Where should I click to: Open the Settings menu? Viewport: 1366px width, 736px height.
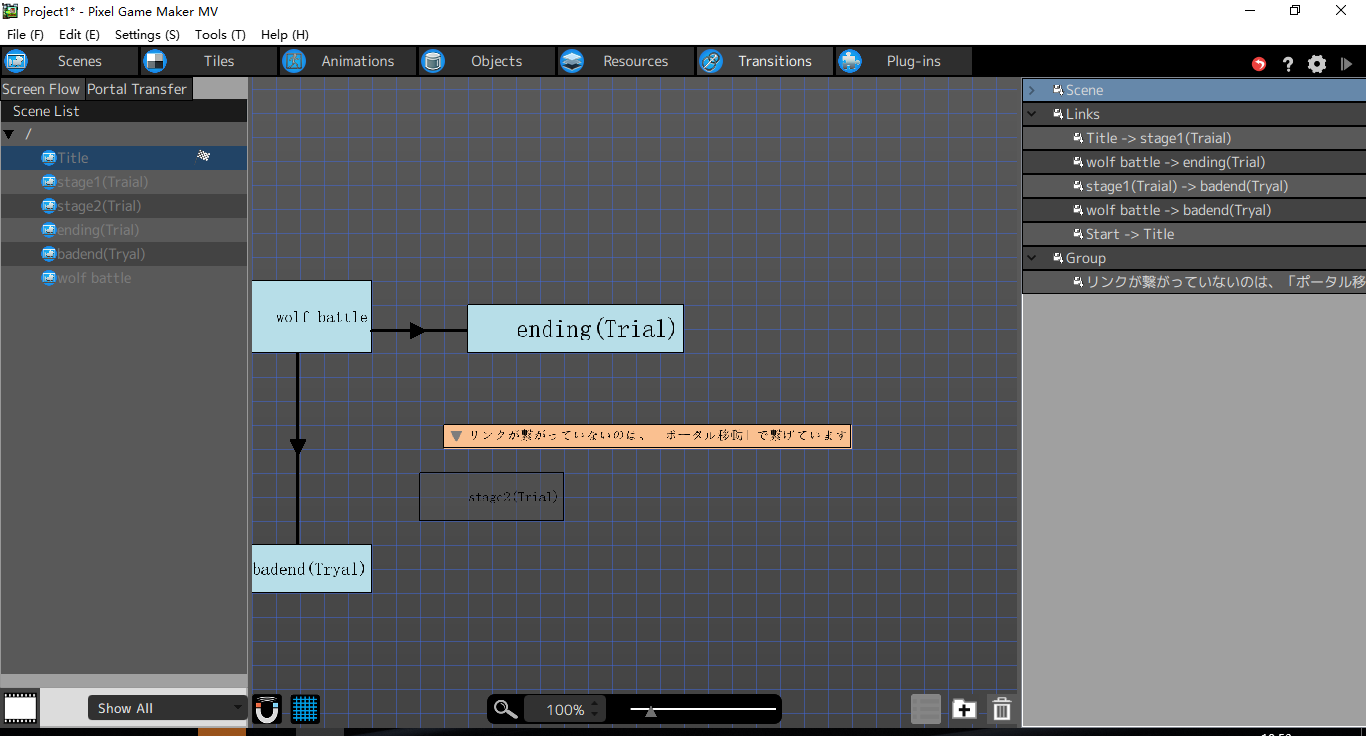tap(147, 34)
